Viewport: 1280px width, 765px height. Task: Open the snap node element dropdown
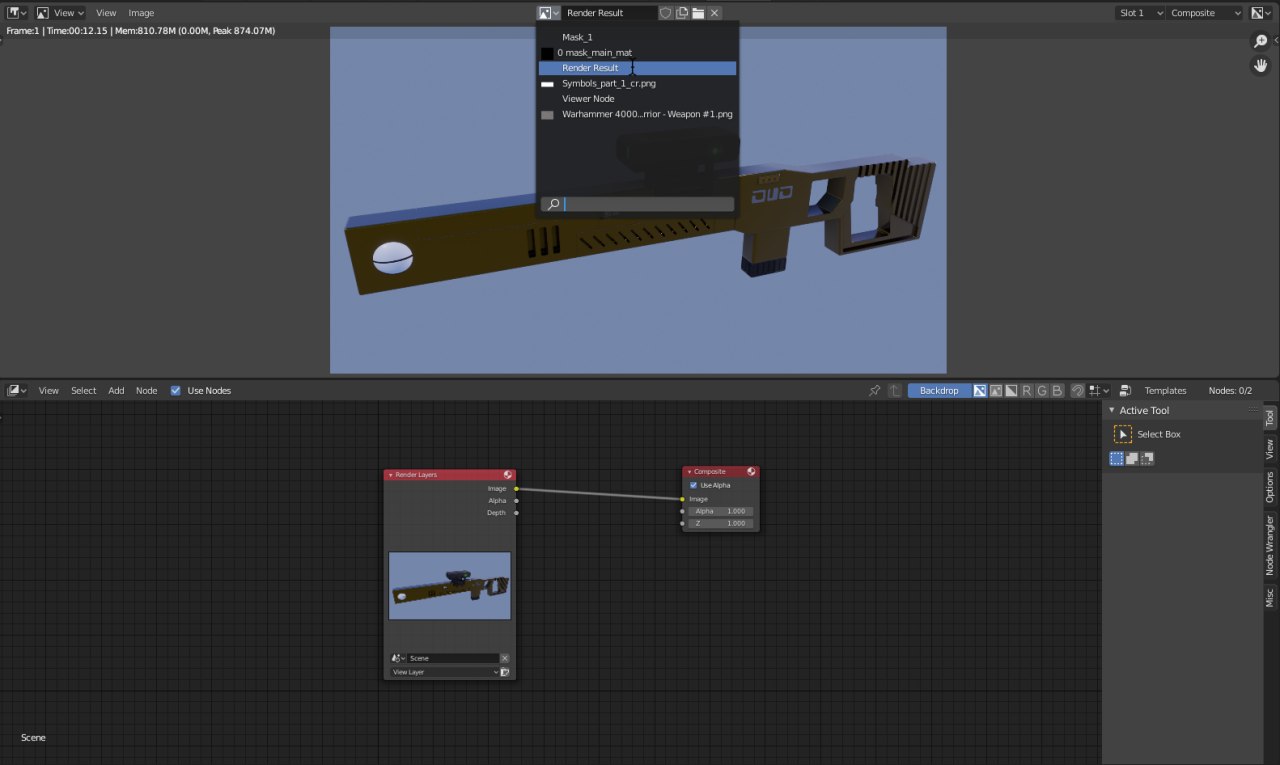pyautogui.click(x=1100, y=391)
